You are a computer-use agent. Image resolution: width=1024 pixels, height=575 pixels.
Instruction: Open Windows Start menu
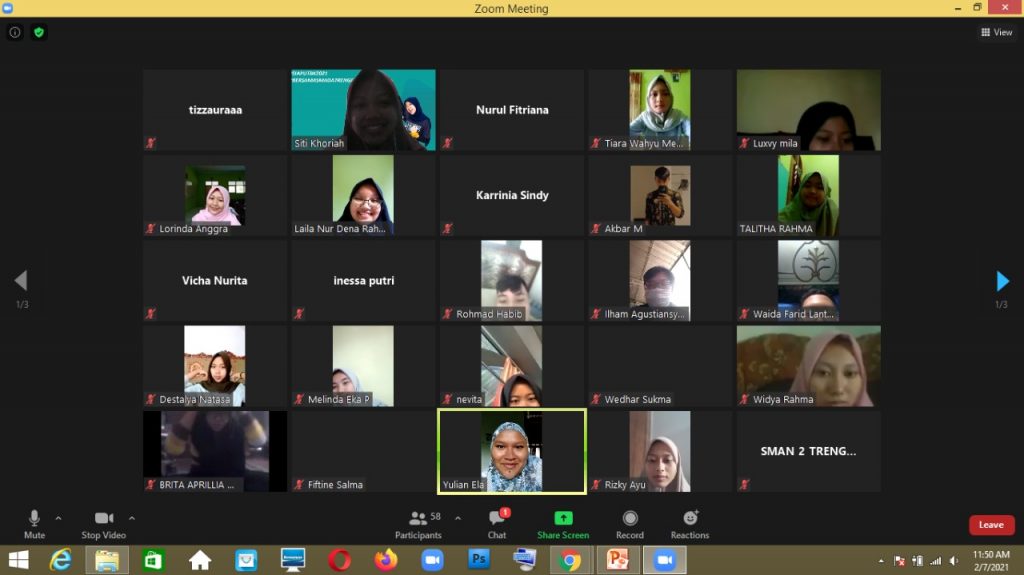[18, 560]
